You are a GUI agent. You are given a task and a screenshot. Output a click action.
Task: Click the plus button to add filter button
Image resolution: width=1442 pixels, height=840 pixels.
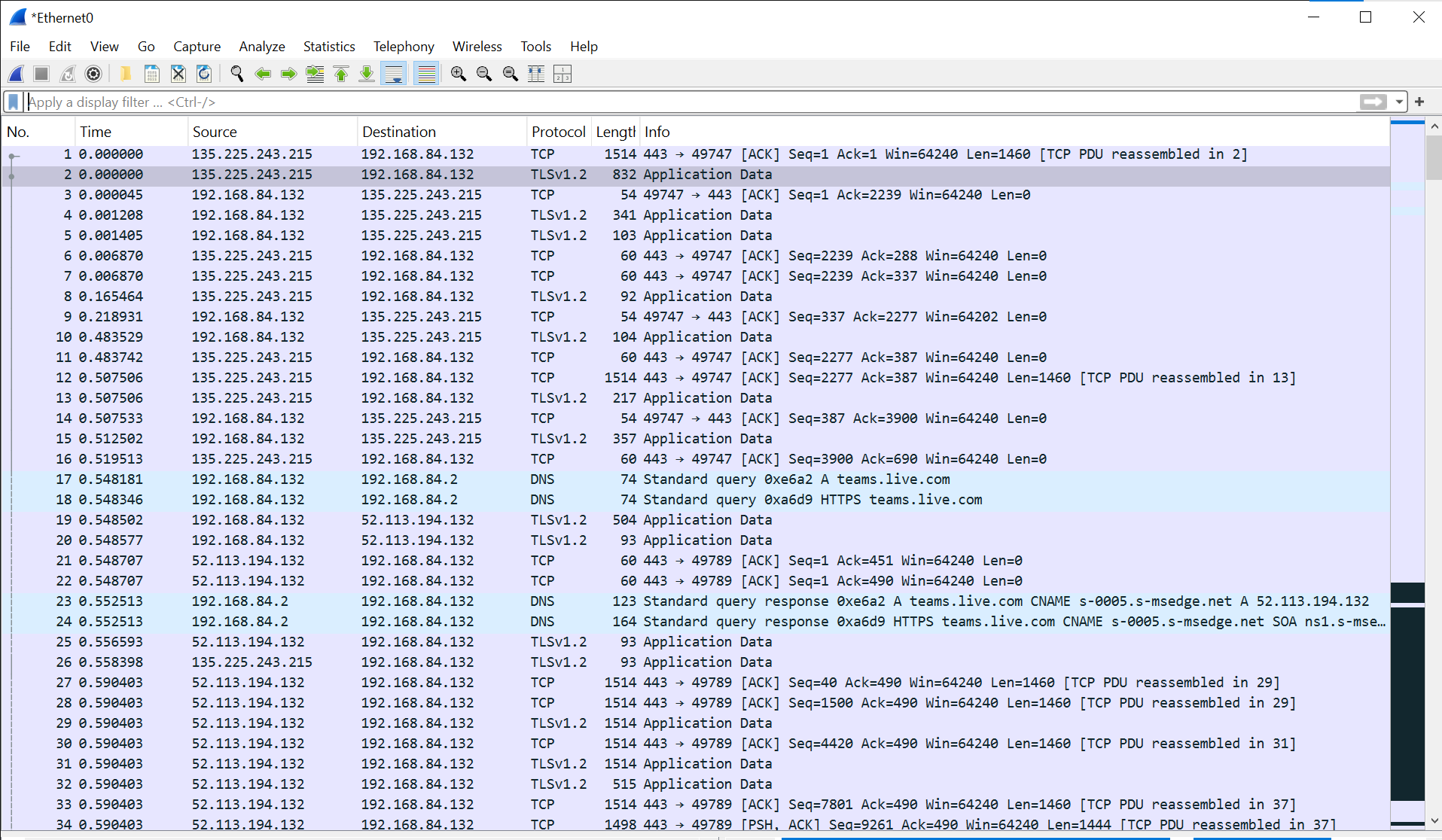pyautogui.click(x=1419, y=102)
